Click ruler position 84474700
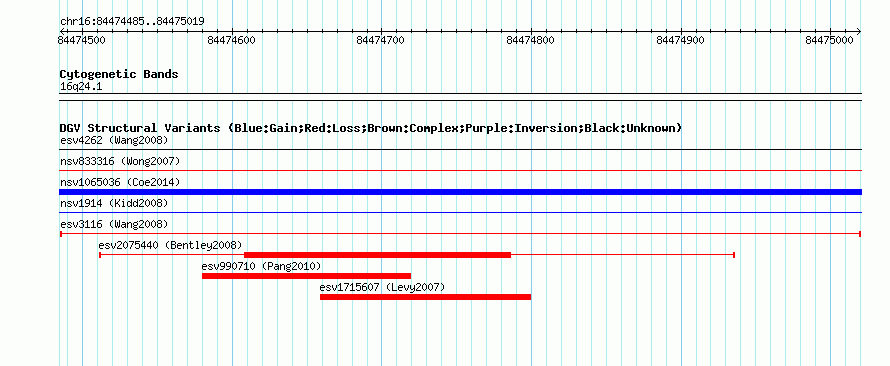 tap(380, 40)
